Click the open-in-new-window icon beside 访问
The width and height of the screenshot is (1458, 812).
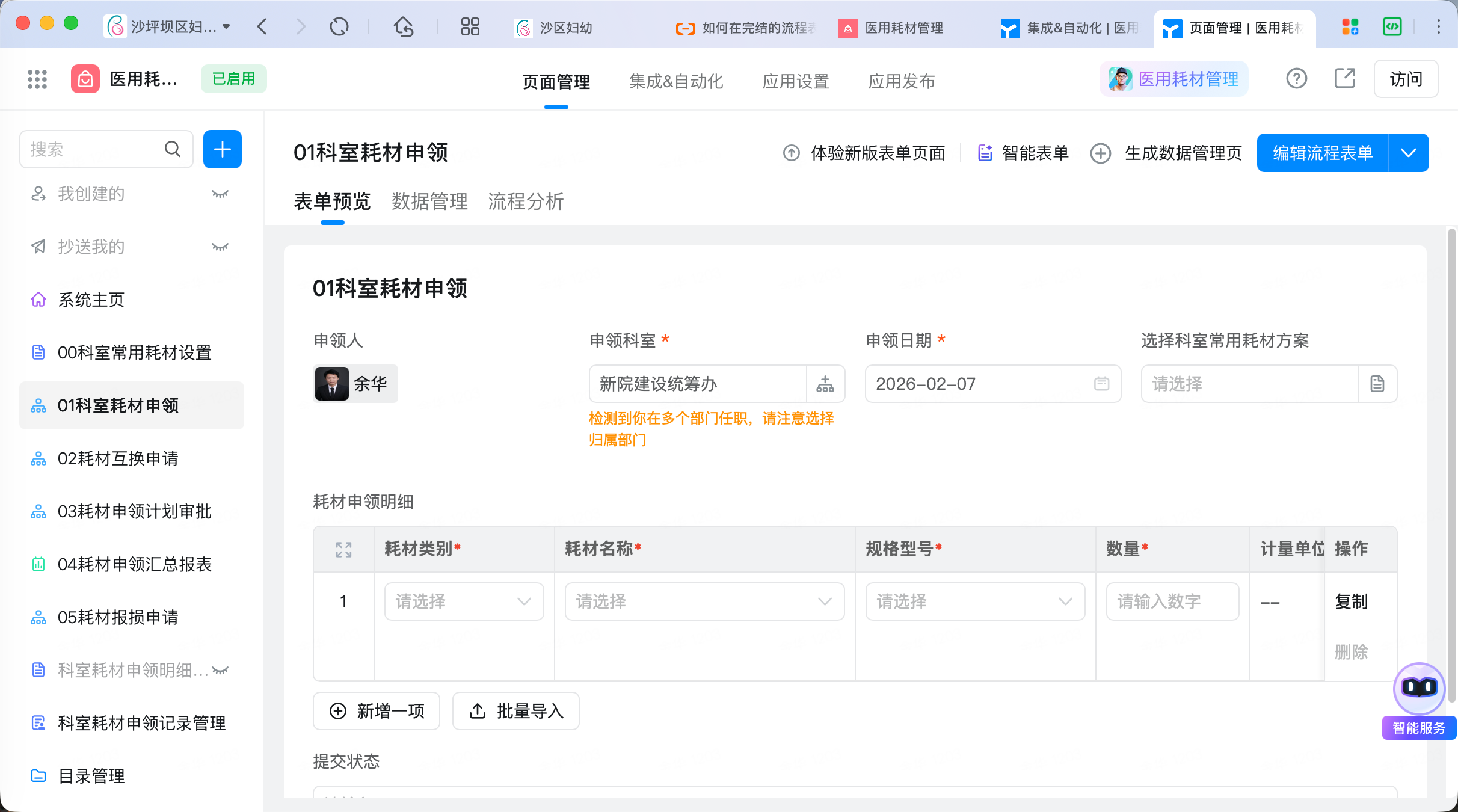tap(1344, 79)
